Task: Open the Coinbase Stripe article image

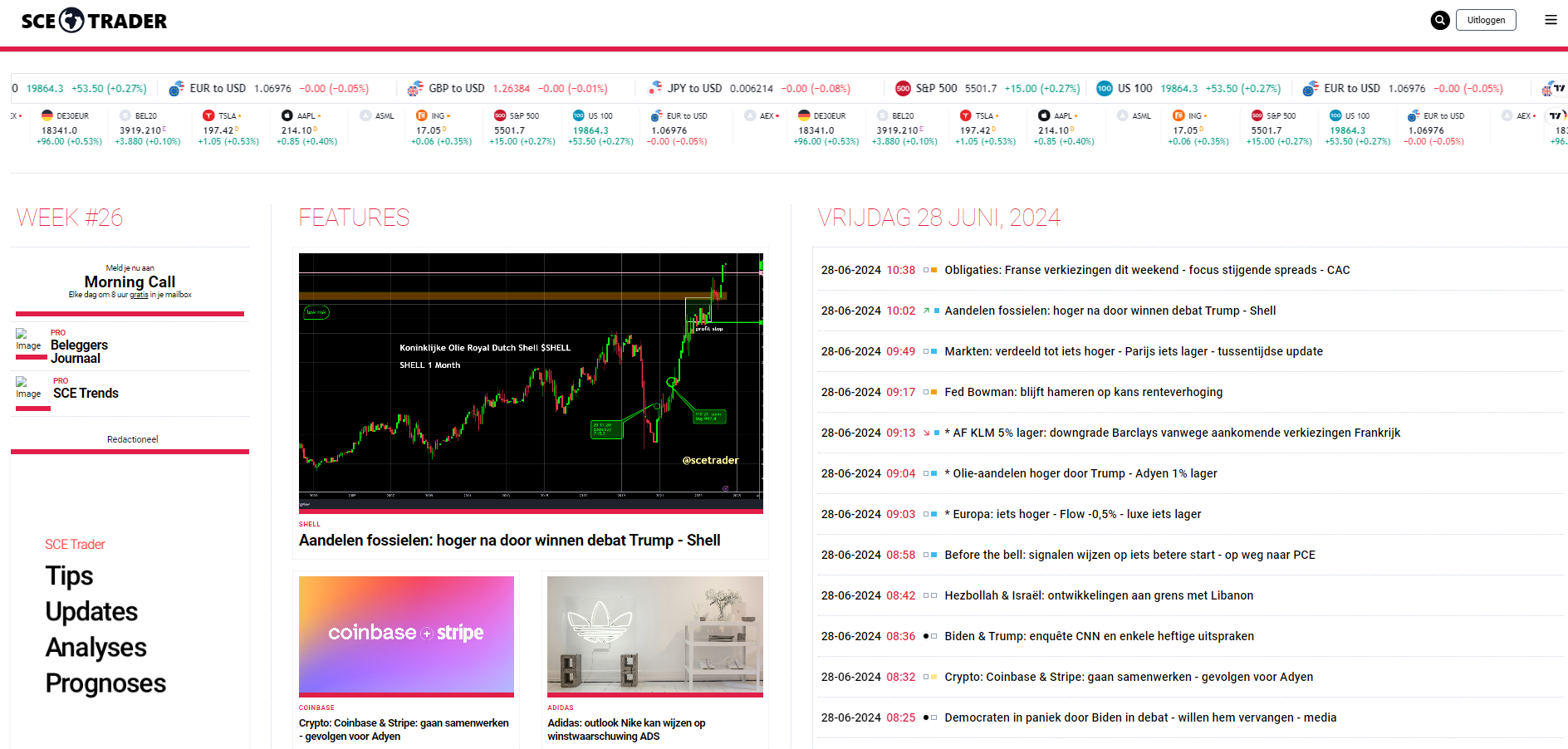Action: [x=406, y=634]
